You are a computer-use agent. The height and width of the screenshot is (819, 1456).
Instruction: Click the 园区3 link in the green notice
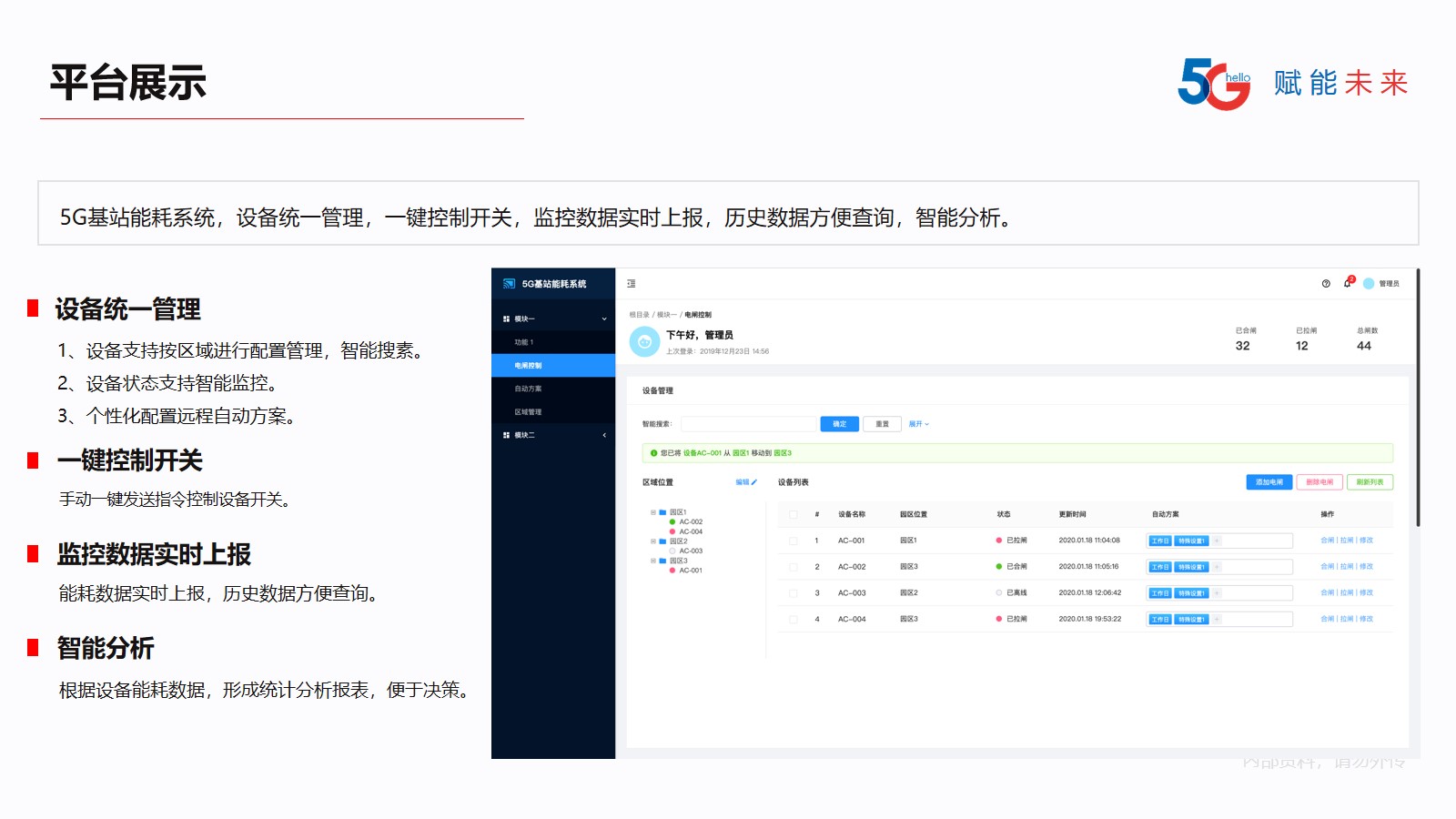[783, 453]
